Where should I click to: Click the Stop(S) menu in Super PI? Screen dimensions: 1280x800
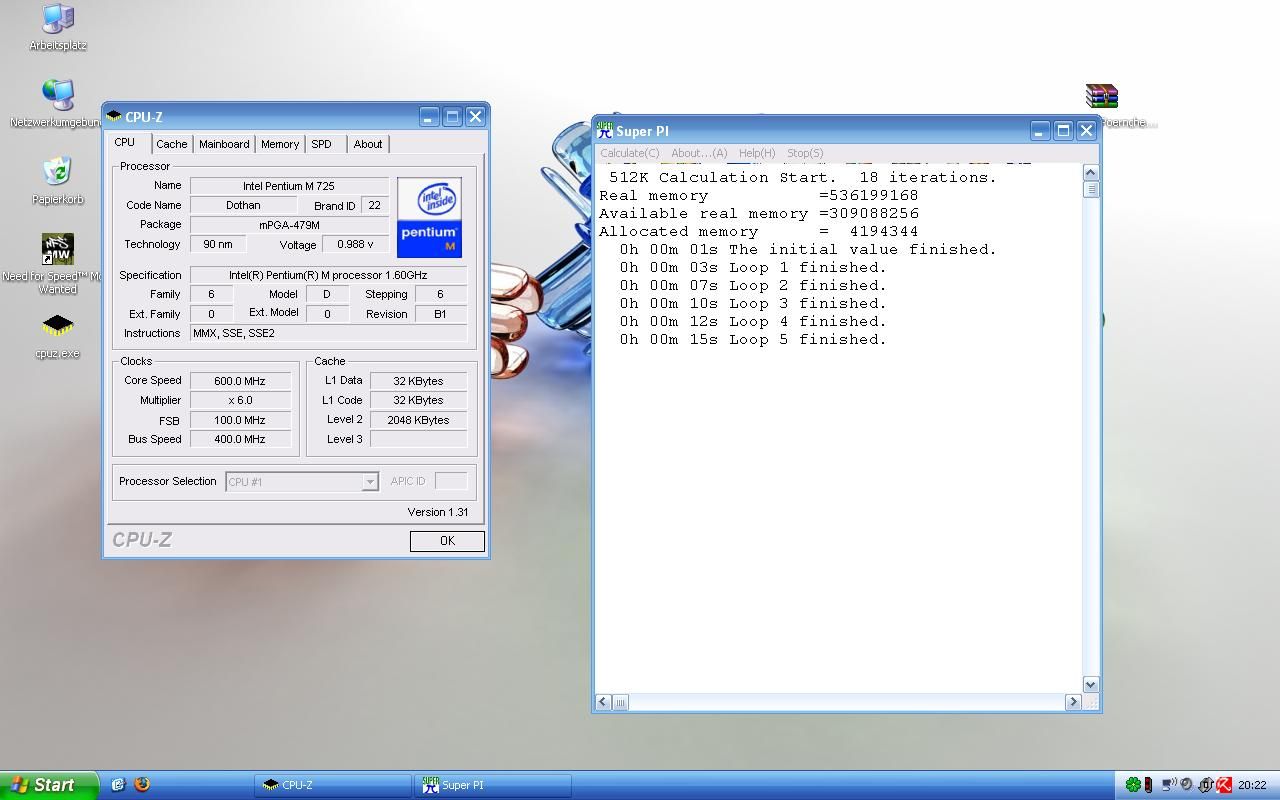pyautogui.click(x=805, y=153)
